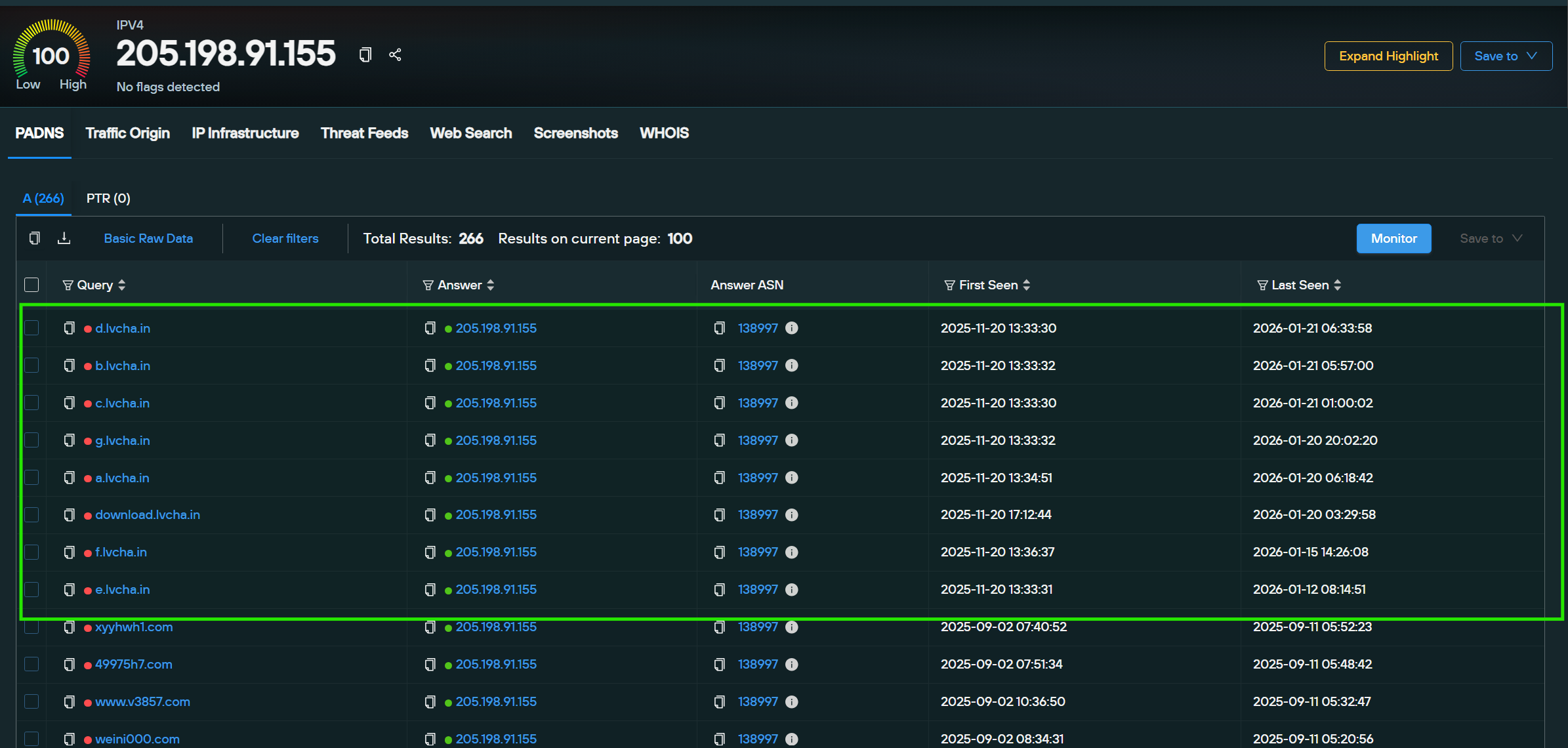This screenshot has height=748, width=1568.
Task: Copy all results using copy icon above table
Action: pos(33,238)
